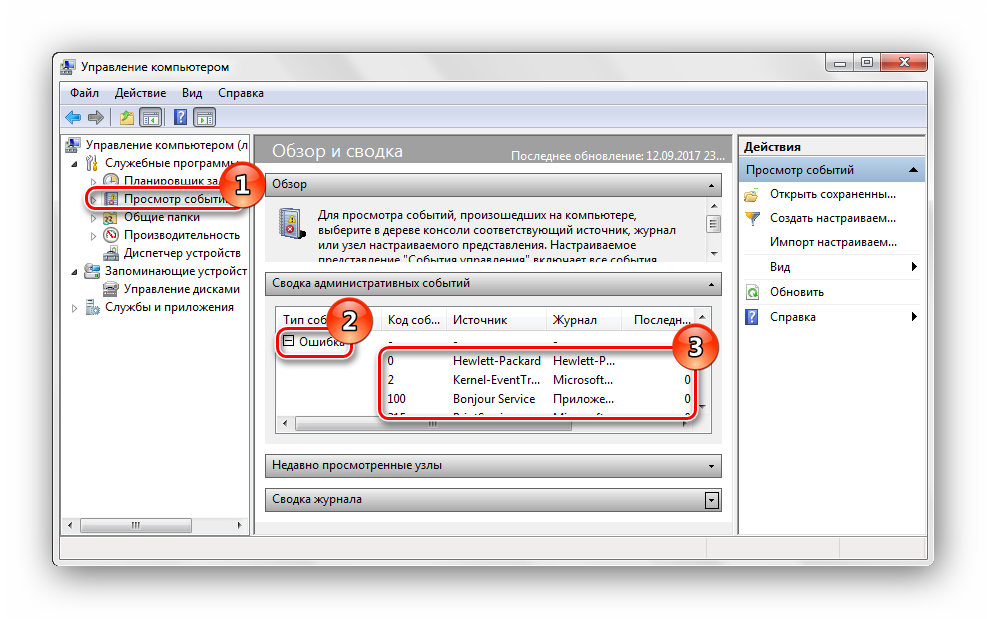Click the event log icon in Обзор
This screenshot has width=987, height=619.
click(x=291, y=224)
